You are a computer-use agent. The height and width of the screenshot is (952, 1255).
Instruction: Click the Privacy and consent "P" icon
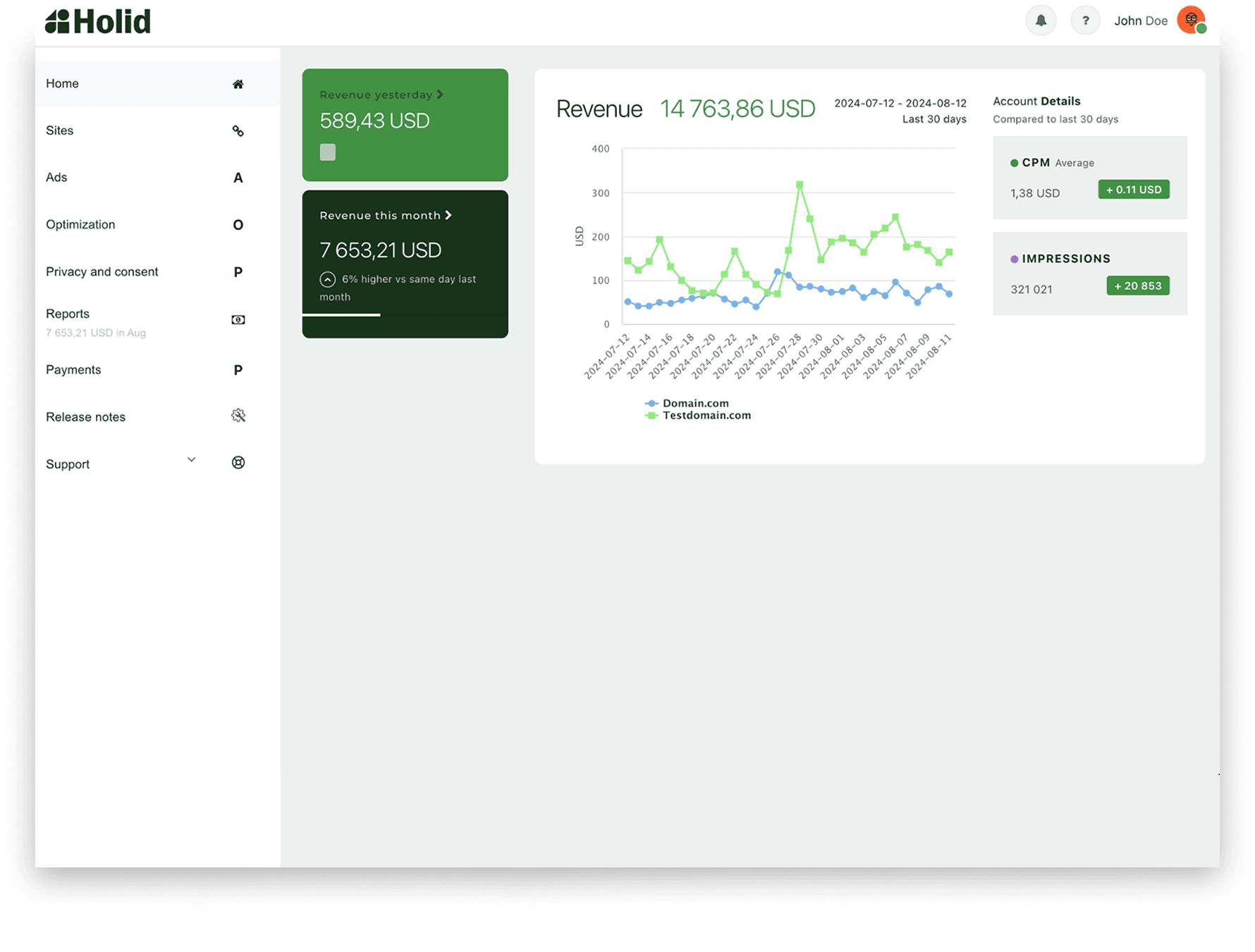click(x=238, y=272)
